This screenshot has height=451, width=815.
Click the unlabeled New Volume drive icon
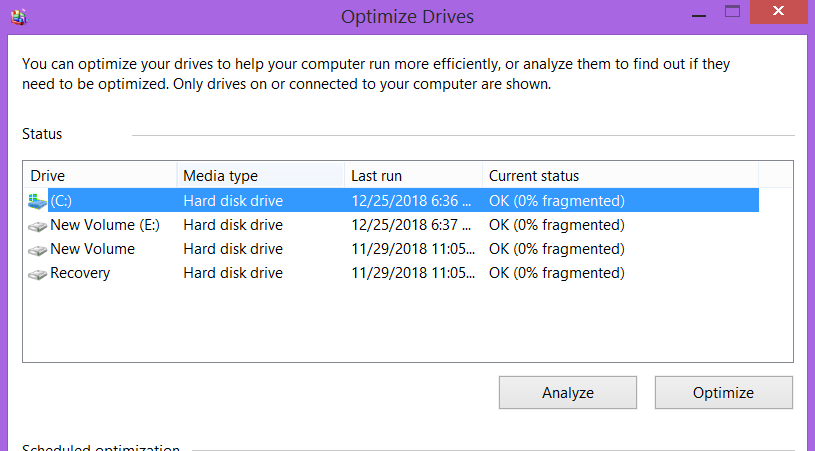[x=37, y=250]
